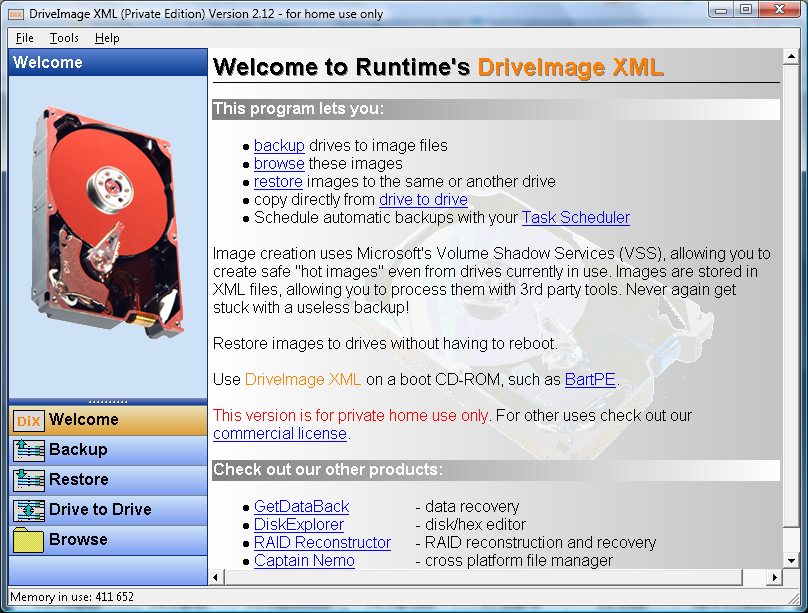The height and width of the screenshot is (613, 808).
Task: Click the Backup icon in sidebar
Action: click(28, 450)
